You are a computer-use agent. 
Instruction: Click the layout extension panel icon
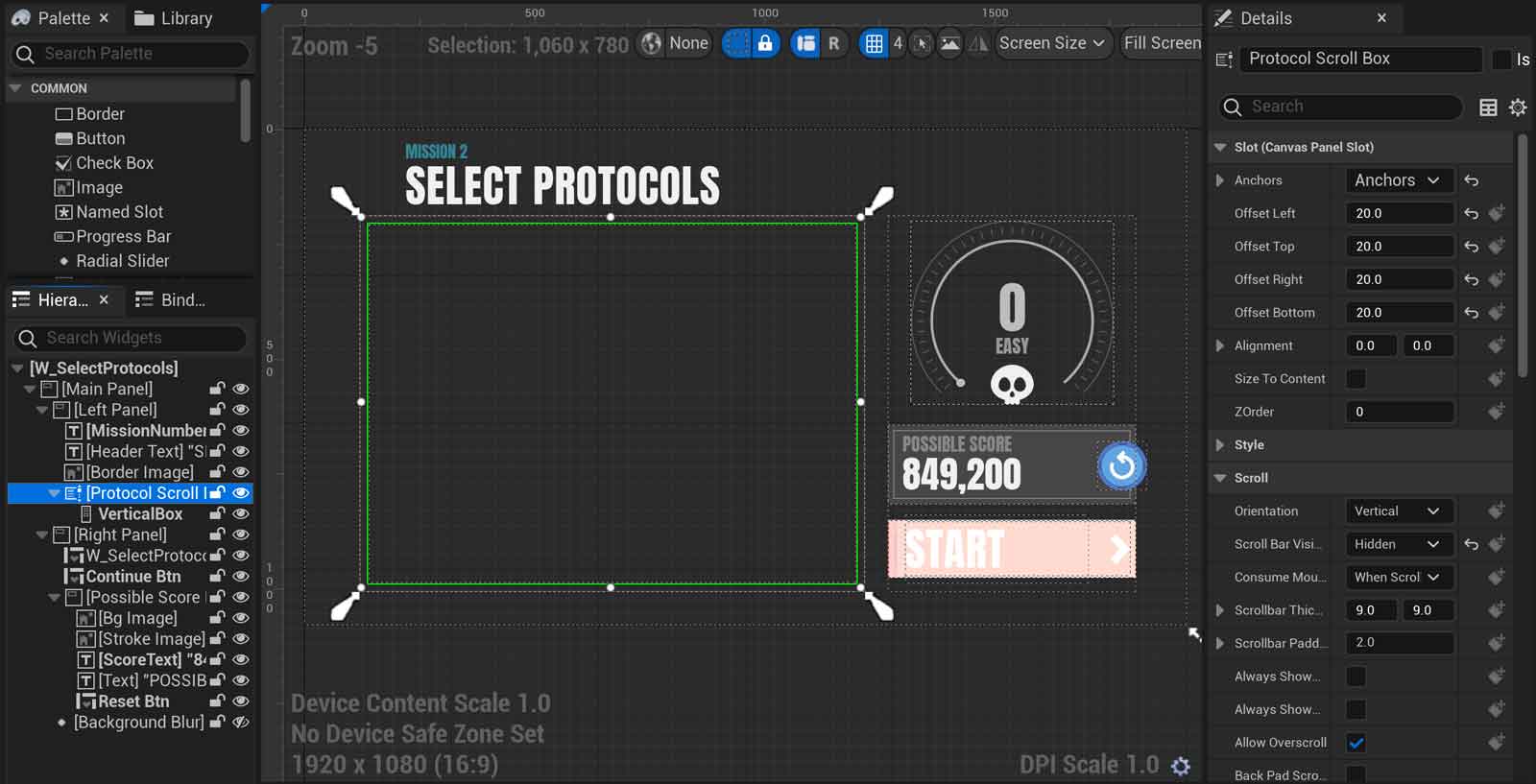pyautogui.click(x=805, y=43)
